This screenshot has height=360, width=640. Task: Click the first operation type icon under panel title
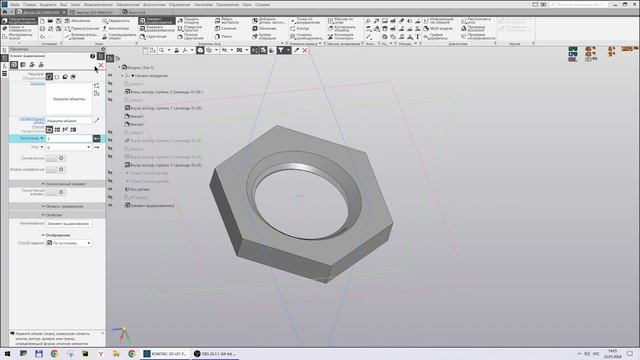click(x=14, y=64)
